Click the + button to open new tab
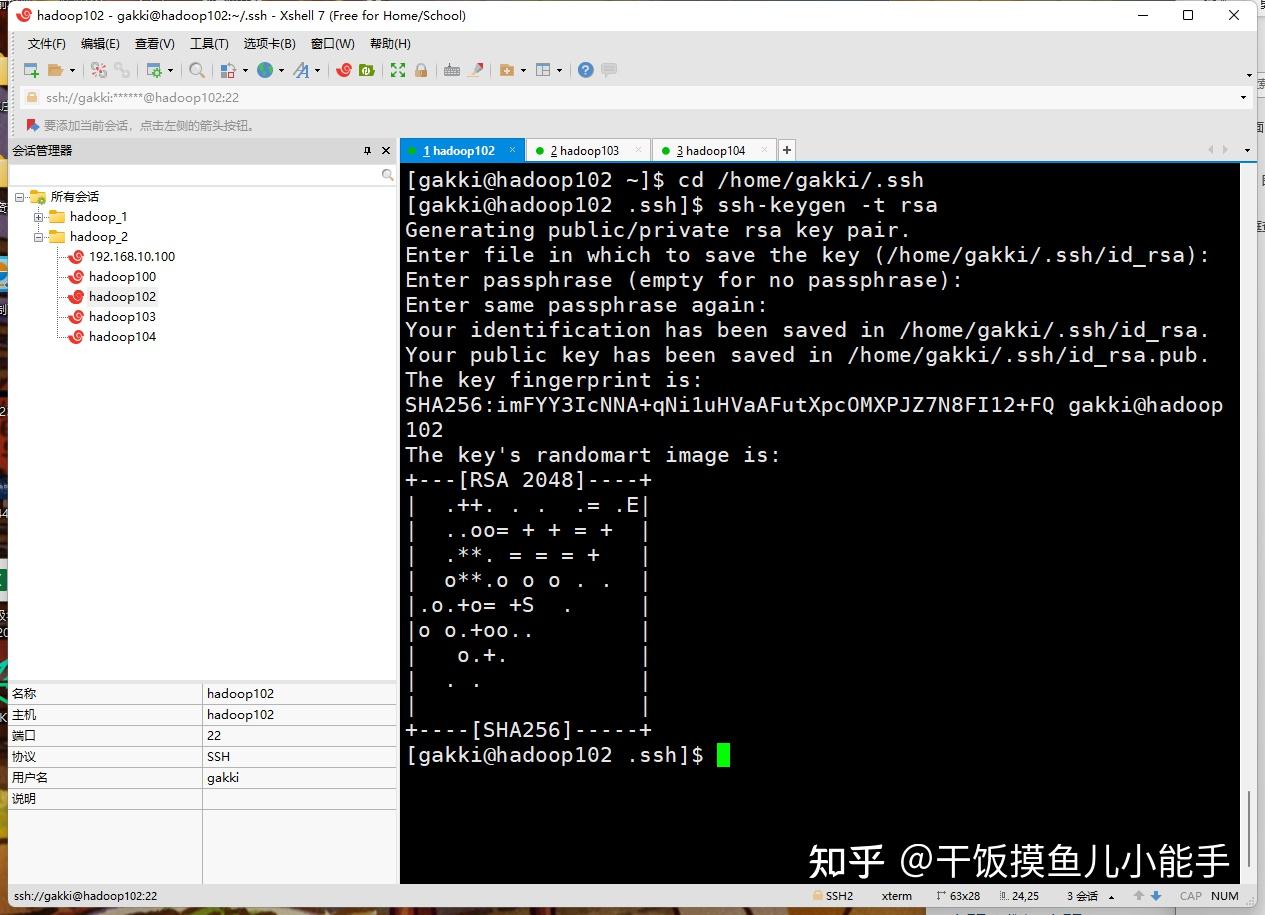The width and height of the screenshot is (1265, 915). [786, 149]
